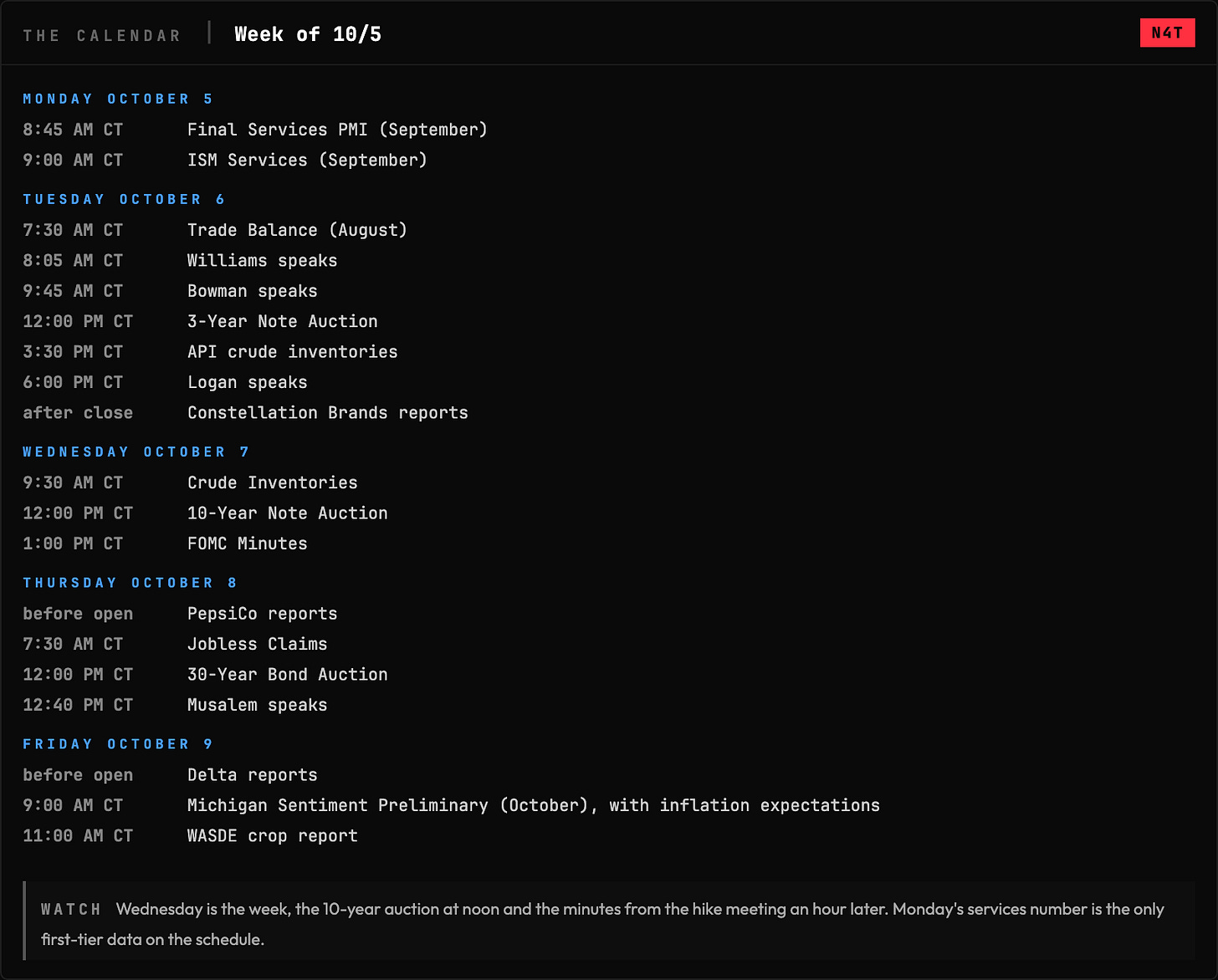Click the '6:00 PM CT' time
This screenshot has width=1218, height=980.
(73, 382)
